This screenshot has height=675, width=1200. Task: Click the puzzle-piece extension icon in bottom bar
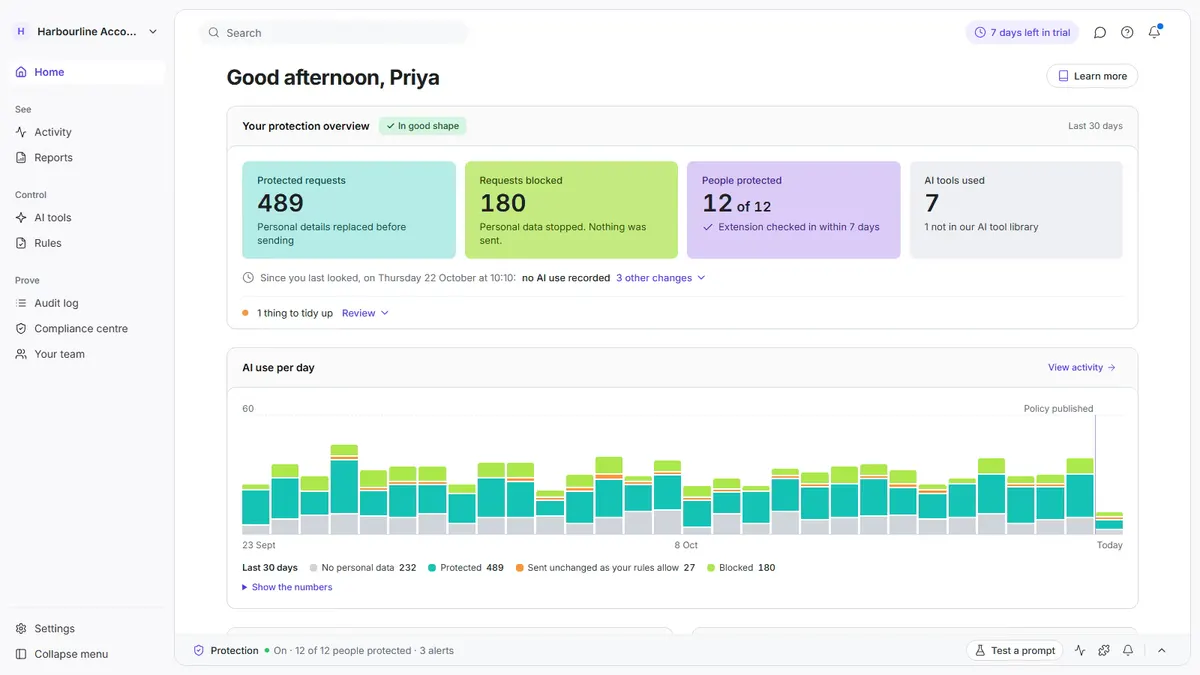point(1104,650)
